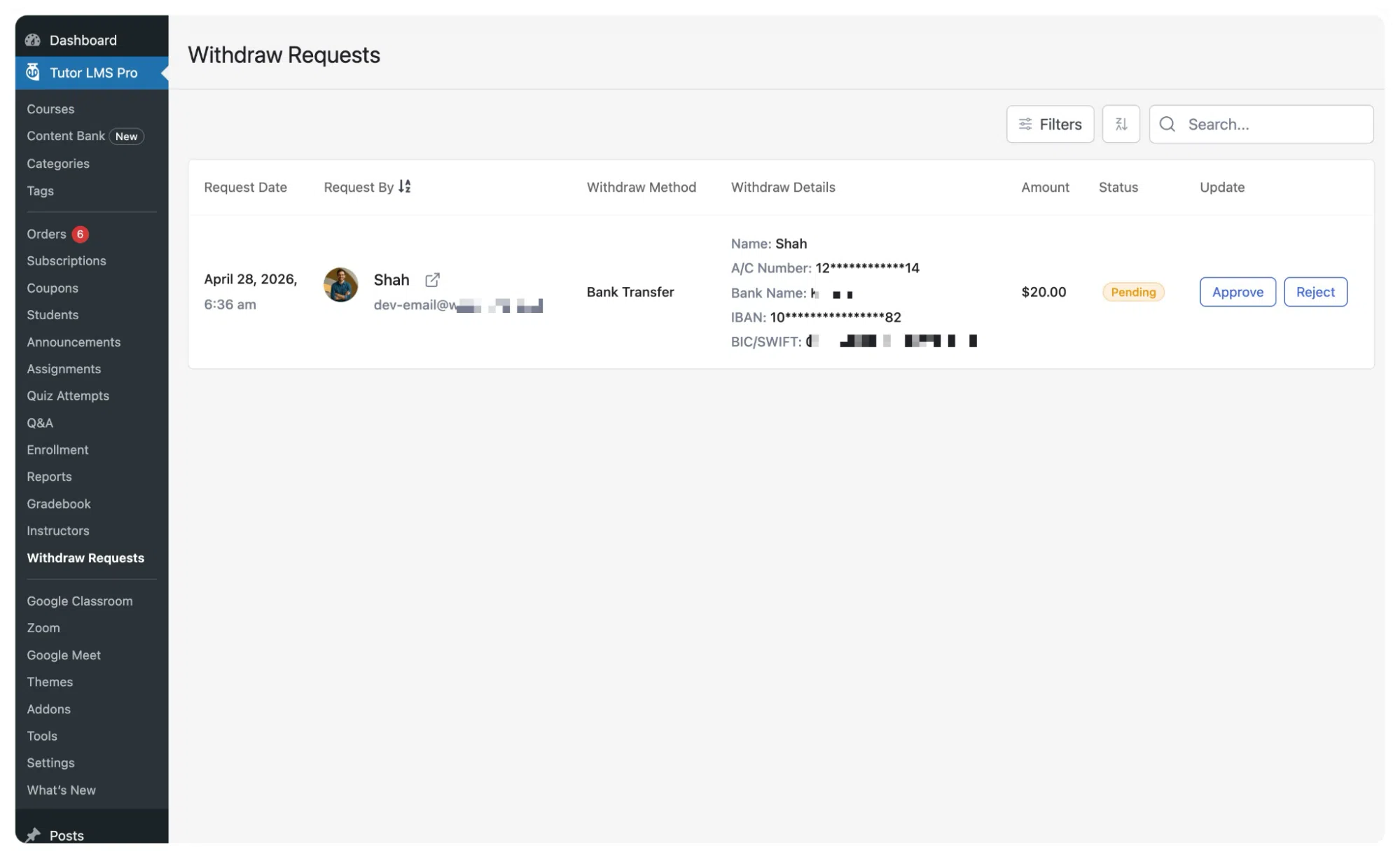This screenshot has width=1400, height=859.
Task: Select Withdraw Requests in sidebar
Action: (85, 558)
